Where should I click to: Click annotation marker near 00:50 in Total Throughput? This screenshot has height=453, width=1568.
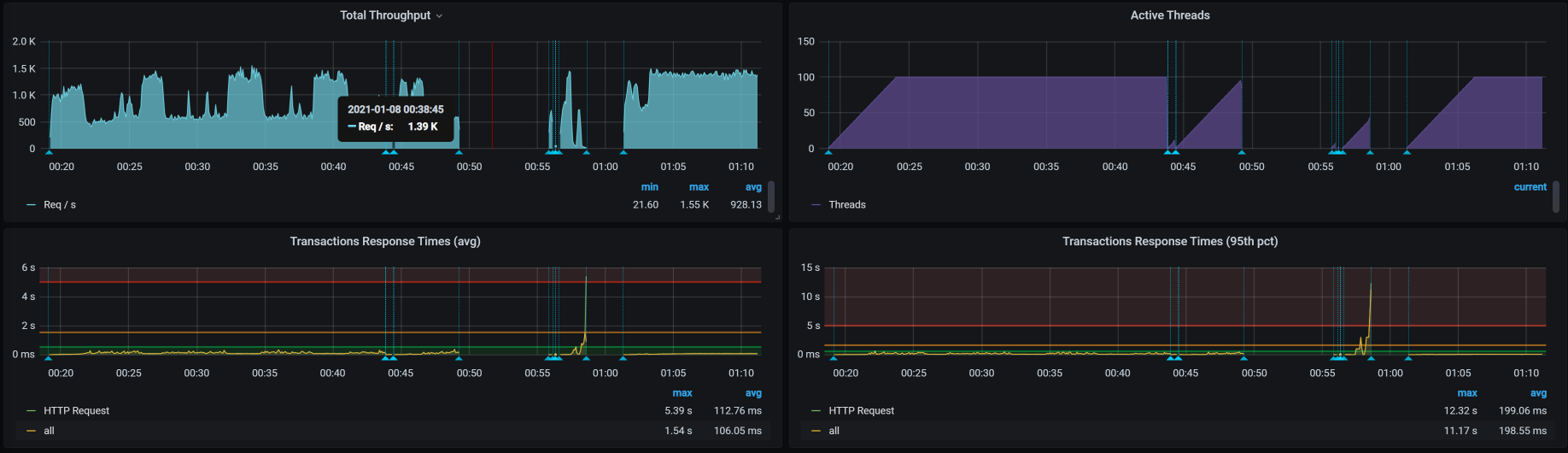click(x=459, y=152)
